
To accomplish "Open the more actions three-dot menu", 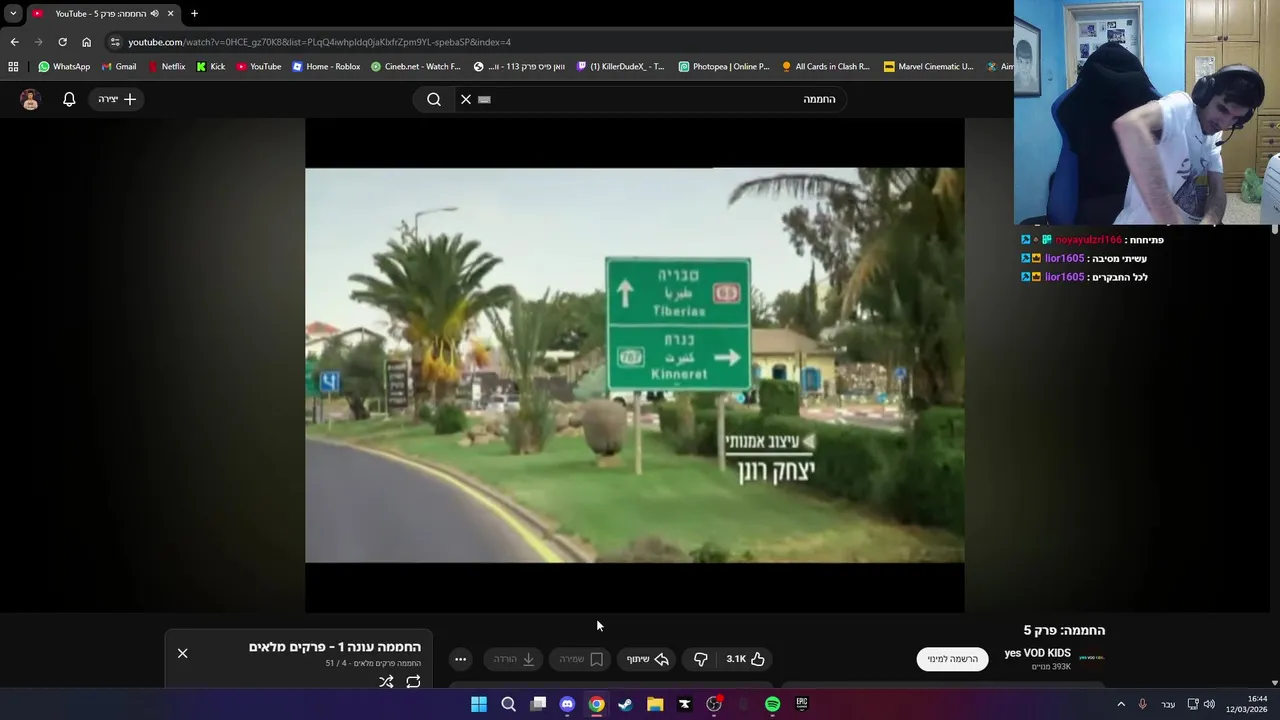I will point(460,659).
